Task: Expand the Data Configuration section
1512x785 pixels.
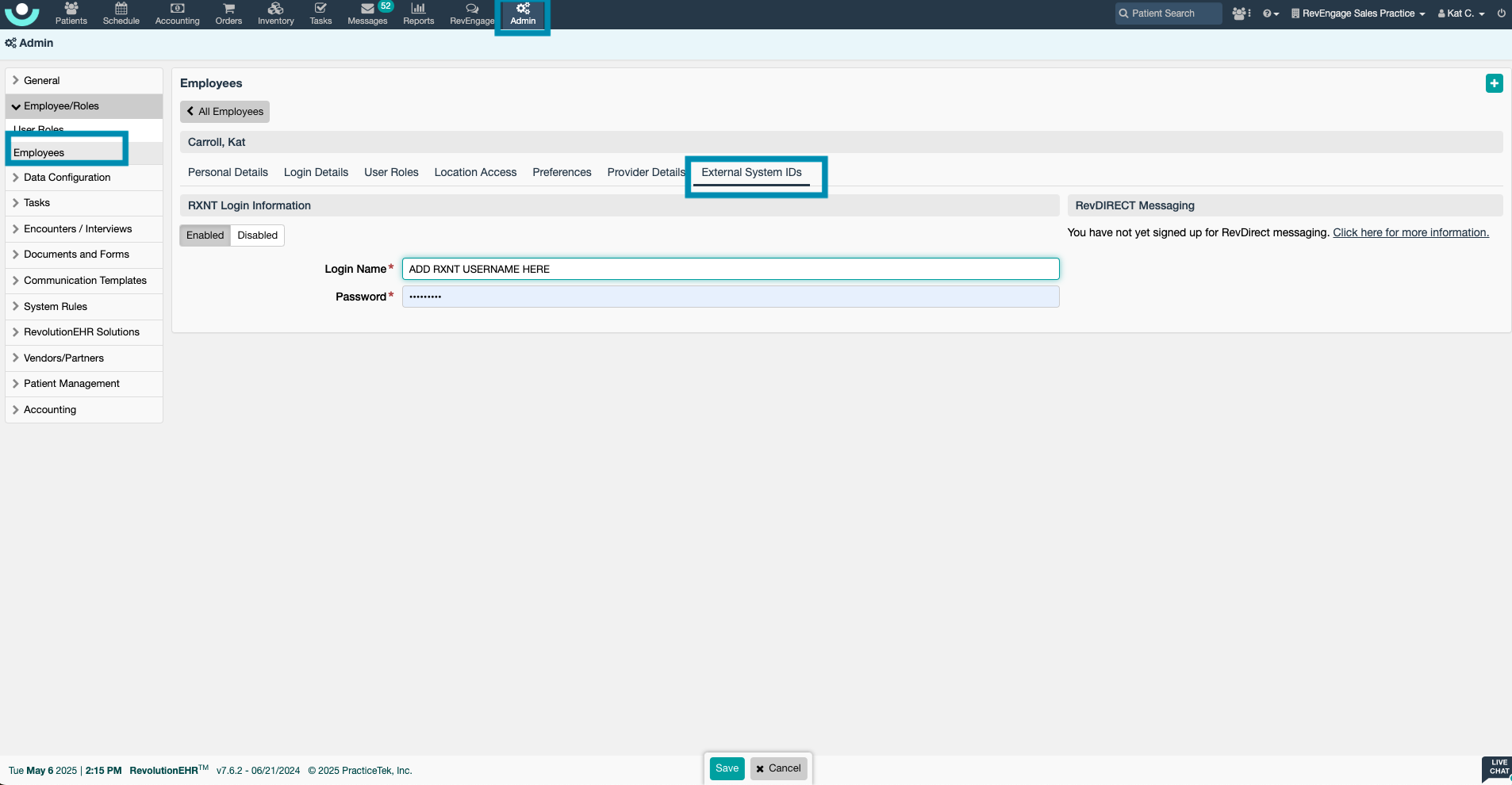Action: click(x=67, y=178)
